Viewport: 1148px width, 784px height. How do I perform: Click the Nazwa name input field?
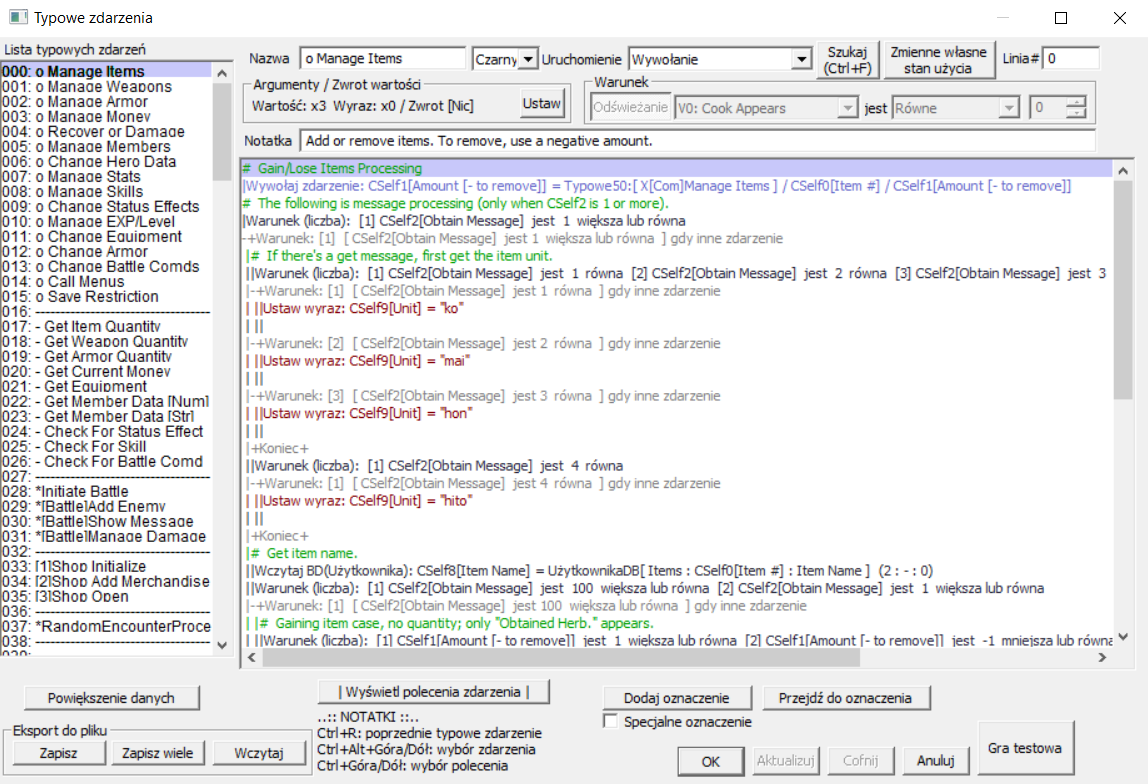pos(382,59)
